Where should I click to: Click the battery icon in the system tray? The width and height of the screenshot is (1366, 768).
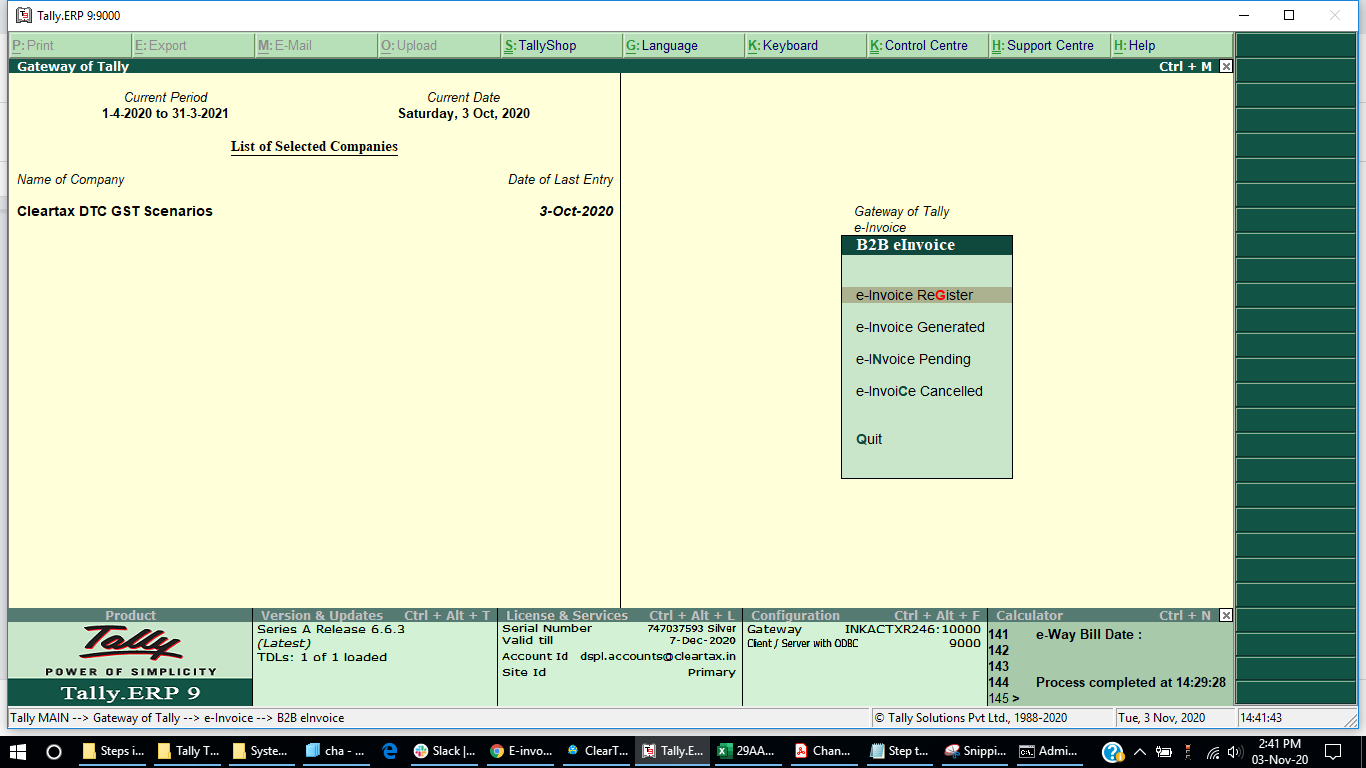1163,751
